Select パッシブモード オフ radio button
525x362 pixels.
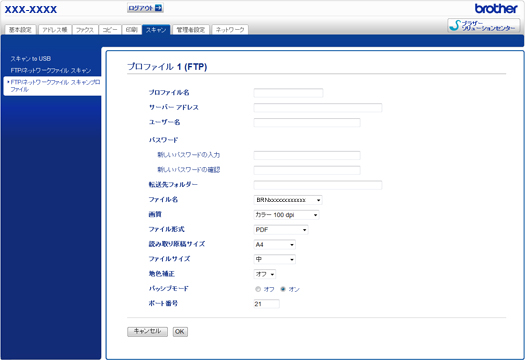(258, 289)
